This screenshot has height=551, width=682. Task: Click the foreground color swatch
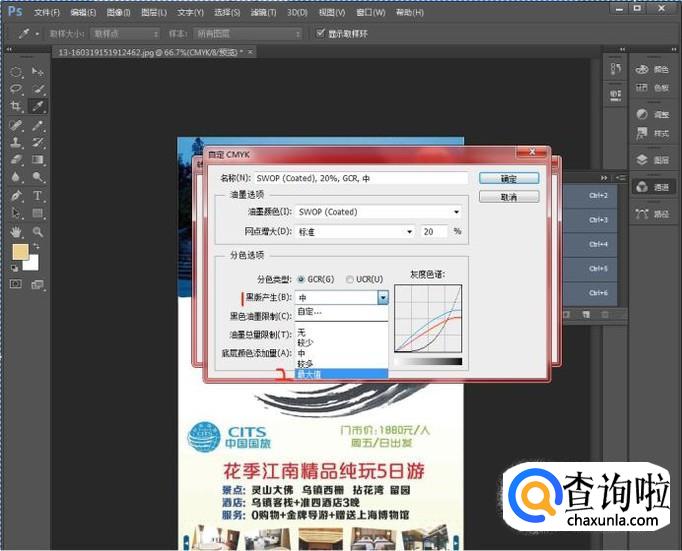pyautogui.click(x=20, y=253)
